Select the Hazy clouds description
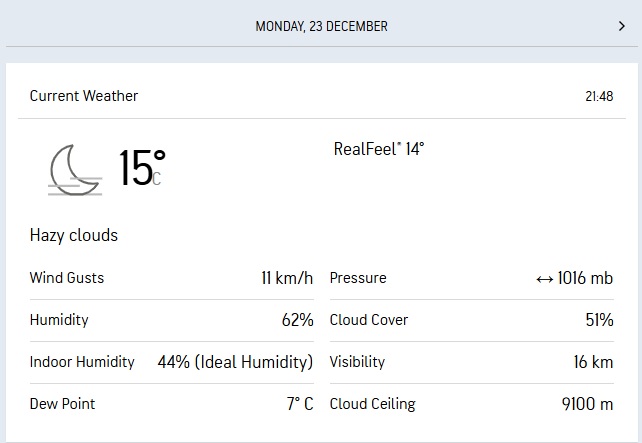 [74, 235]
